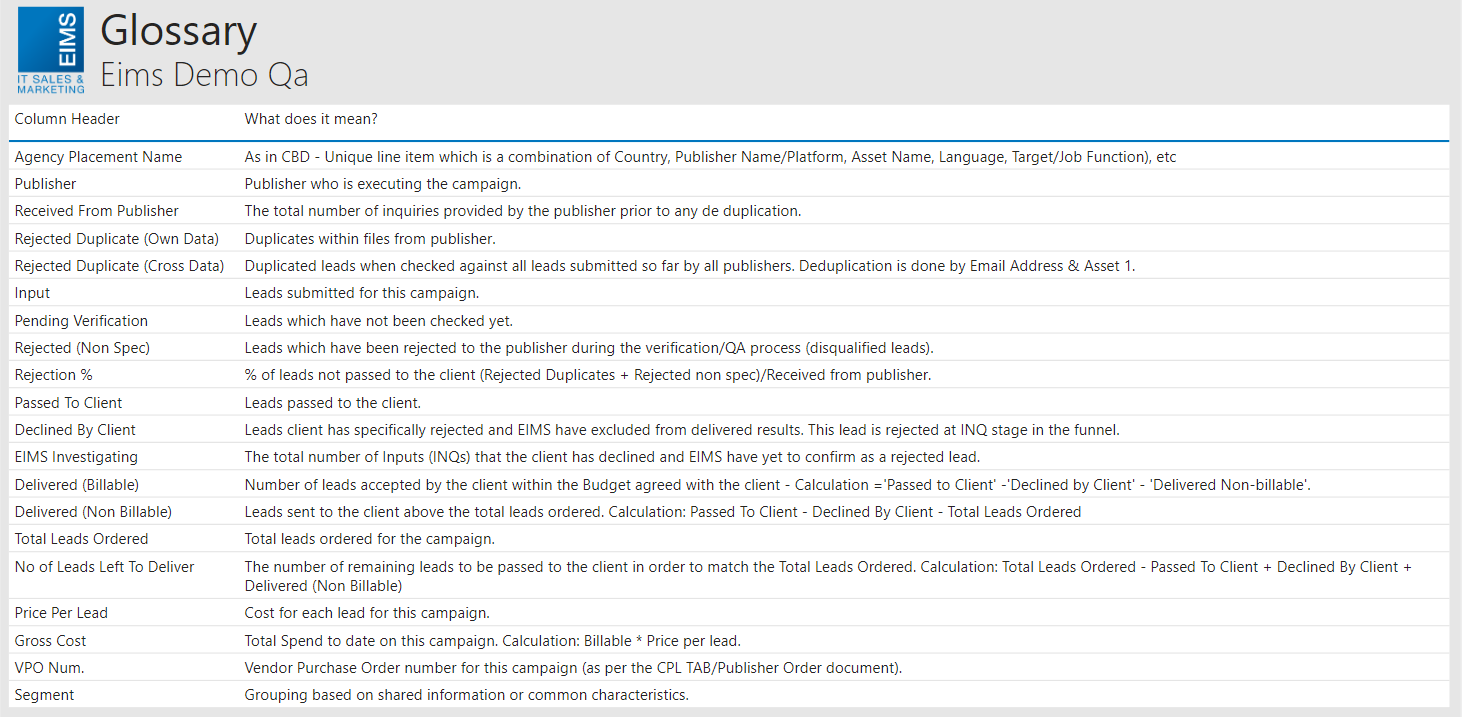This screenshot has width=1462, height=717.
Task: Click 'Cost for each lead for this campaign.'
Action: click(x=367, y=613)
